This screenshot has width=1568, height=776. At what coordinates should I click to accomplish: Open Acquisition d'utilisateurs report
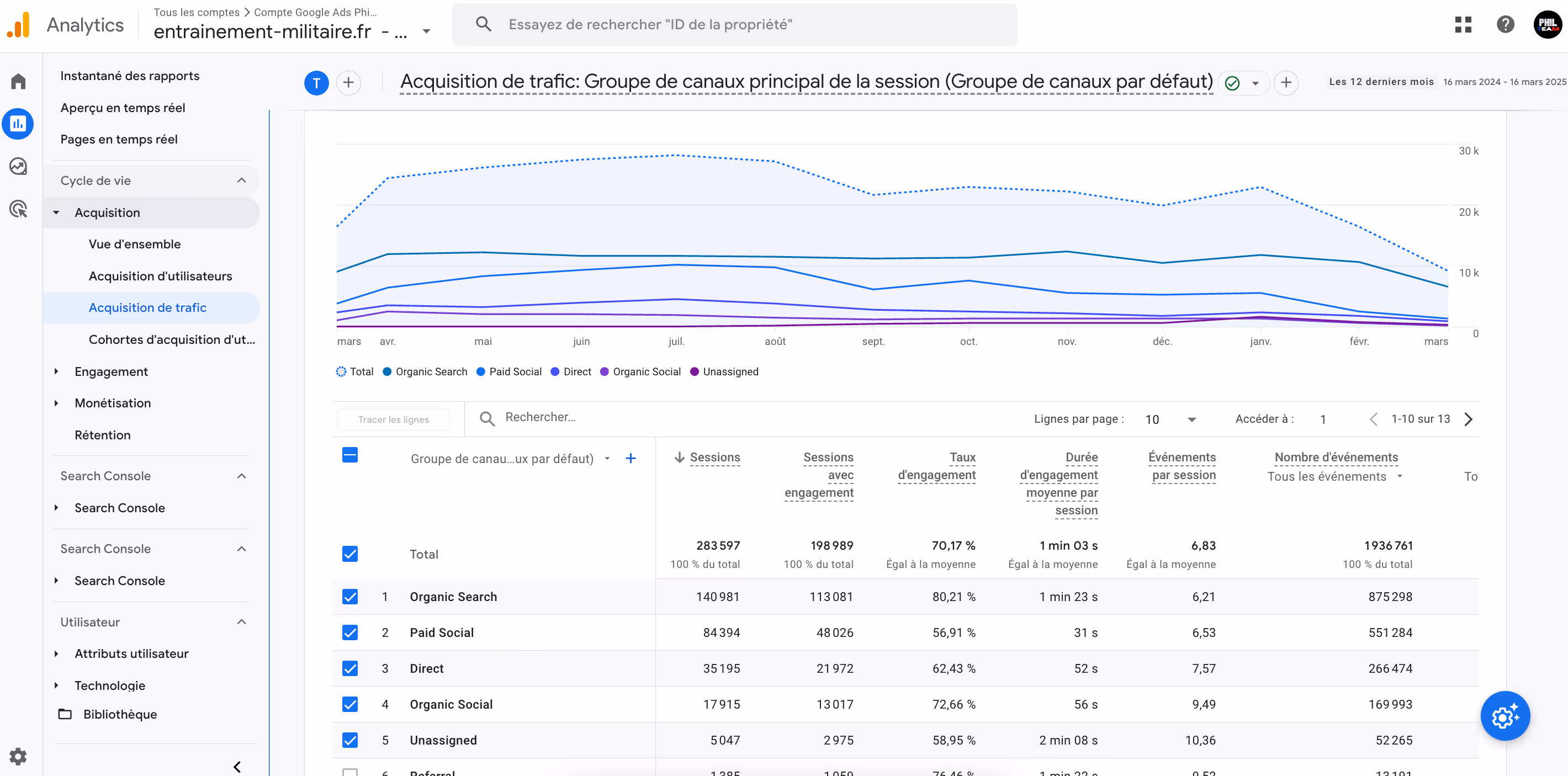[x=160, y=276]
